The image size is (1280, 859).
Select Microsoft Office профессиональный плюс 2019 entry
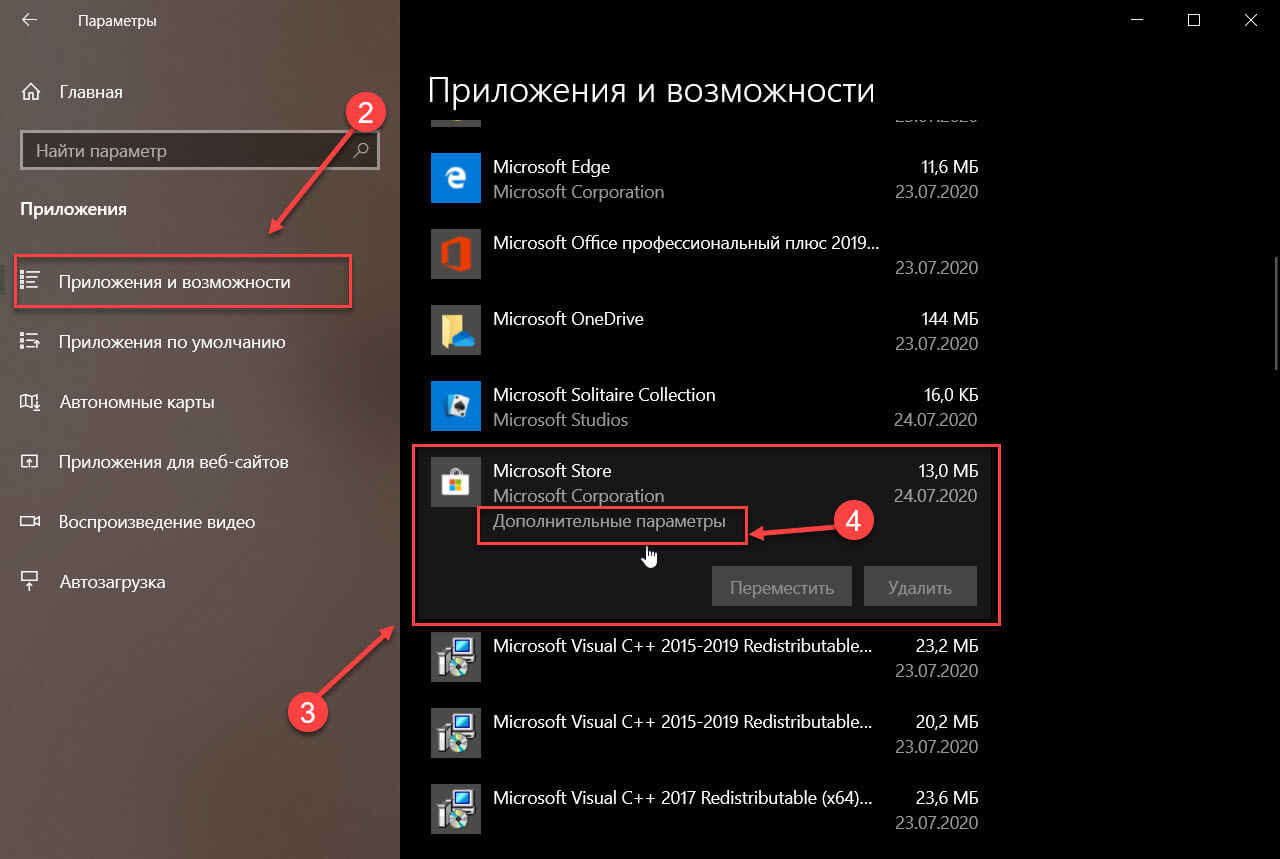click(x=687, y=243)
